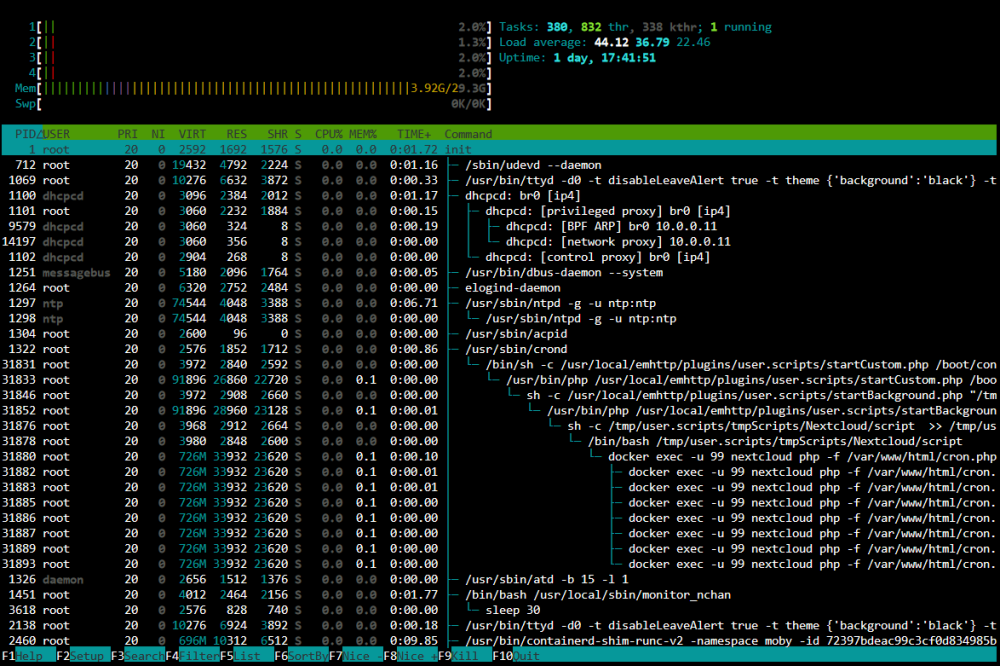Click F7 Nice minus in the footer
This screenshot has height=666, width=1000.
click(x=356, y=656)
